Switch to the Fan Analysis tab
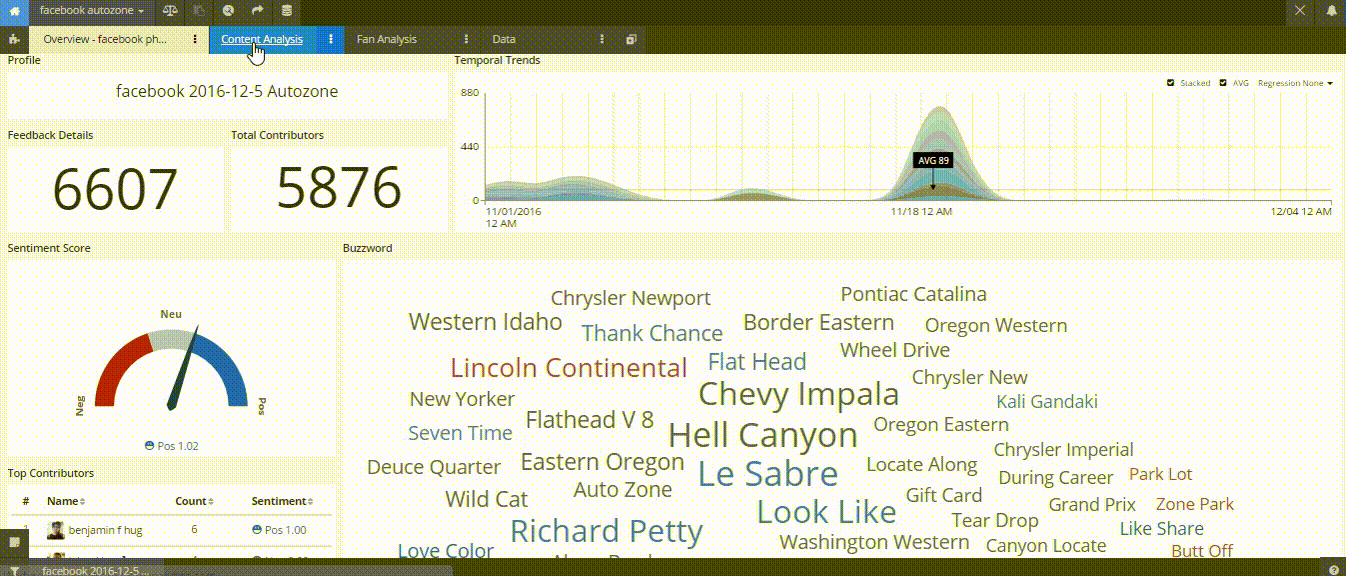The height and width of the screenshot is (576, 1346). (386, 40)
